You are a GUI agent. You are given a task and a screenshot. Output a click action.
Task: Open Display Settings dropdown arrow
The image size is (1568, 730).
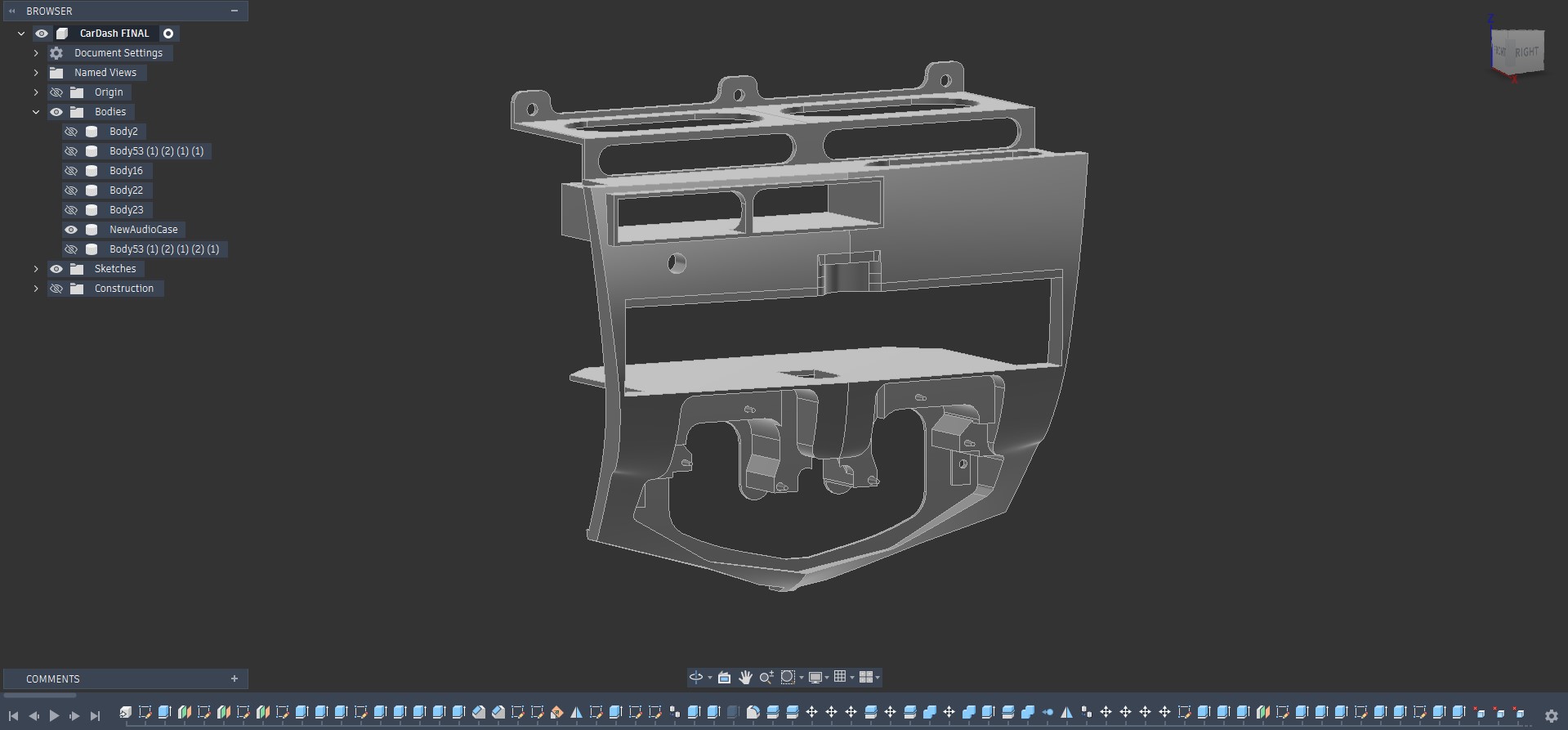click(x=827, y=678)
